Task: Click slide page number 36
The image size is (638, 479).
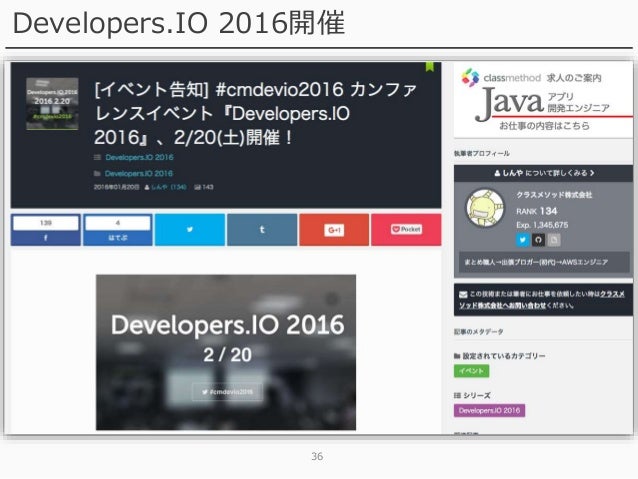Action: (317, 456)
